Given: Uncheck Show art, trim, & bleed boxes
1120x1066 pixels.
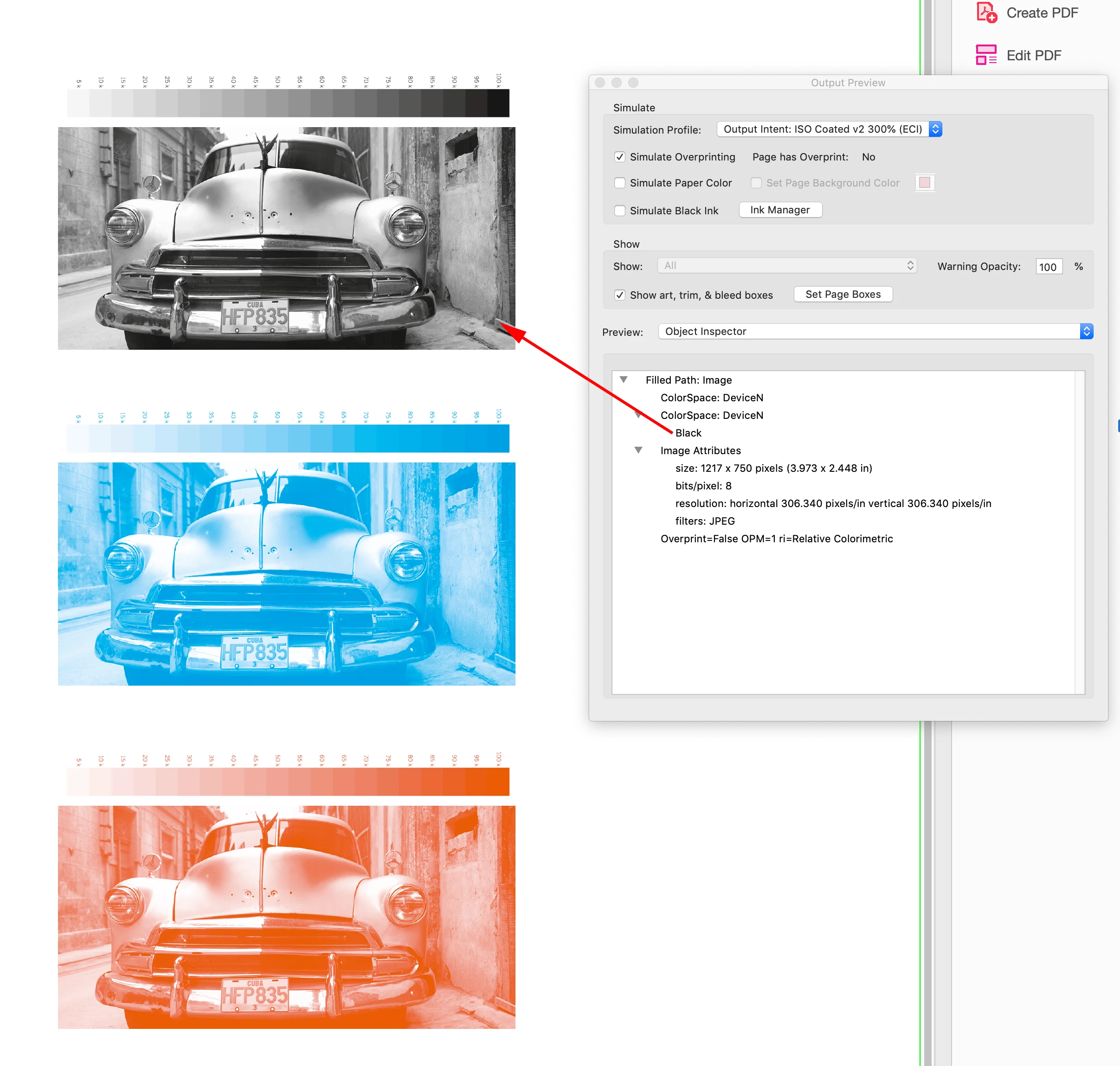Looking at the screenshot, I should click(x=620, y=295).
